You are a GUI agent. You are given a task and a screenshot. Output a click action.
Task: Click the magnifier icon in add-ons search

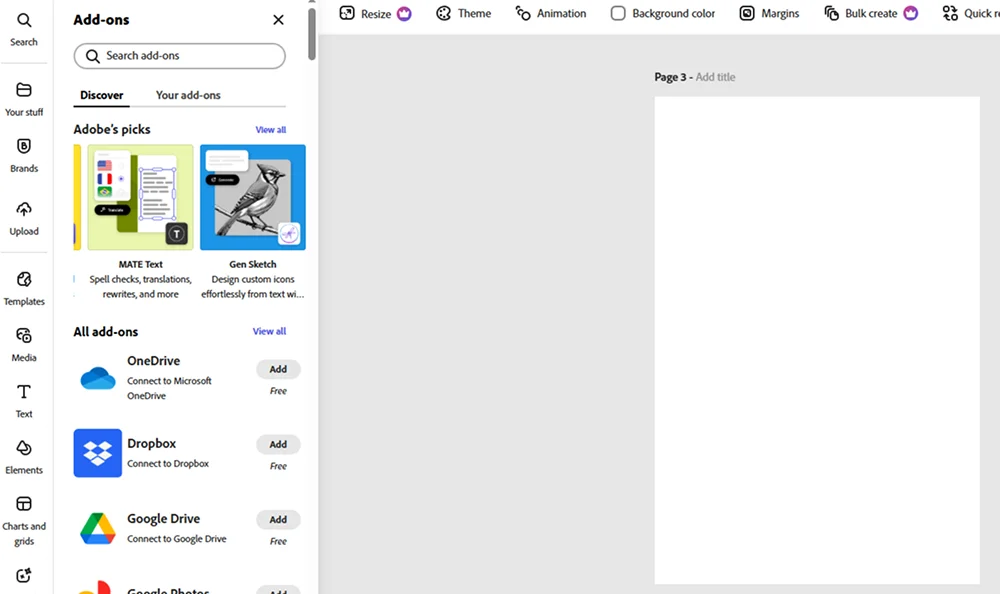point(92,56)
